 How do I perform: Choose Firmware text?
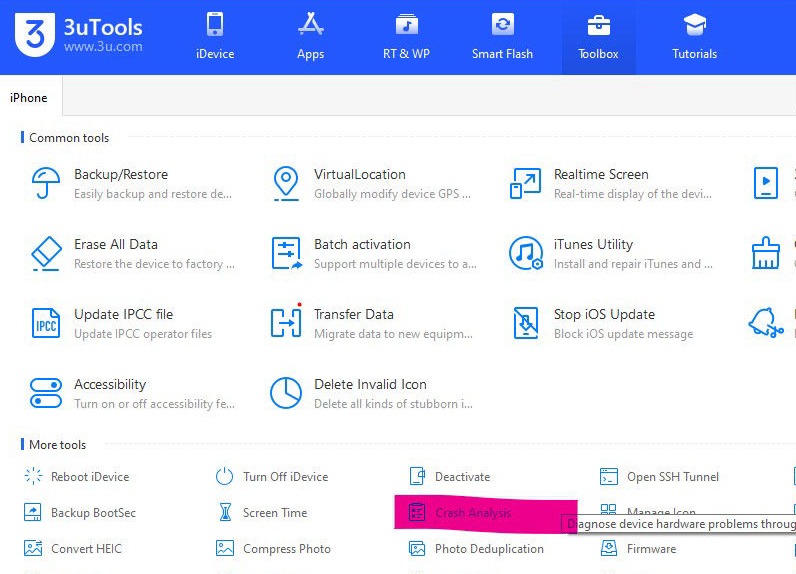(651, 549)
